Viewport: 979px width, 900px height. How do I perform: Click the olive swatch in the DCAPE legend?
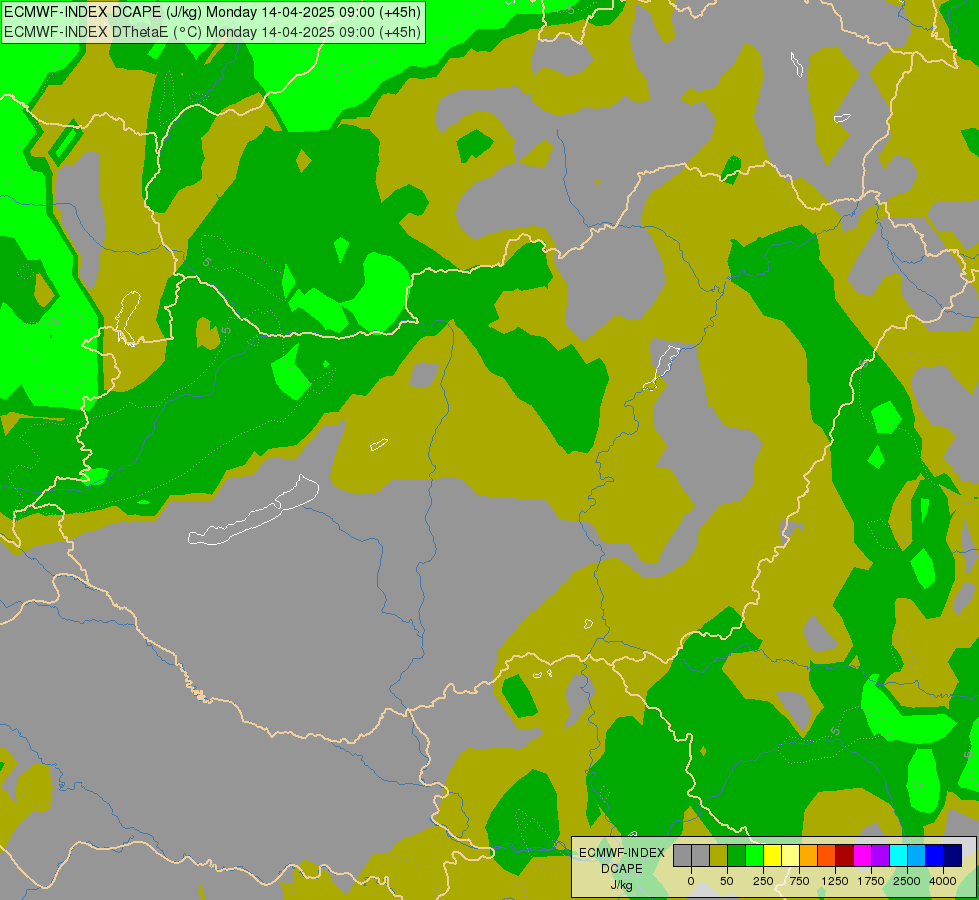click(719, 856)
